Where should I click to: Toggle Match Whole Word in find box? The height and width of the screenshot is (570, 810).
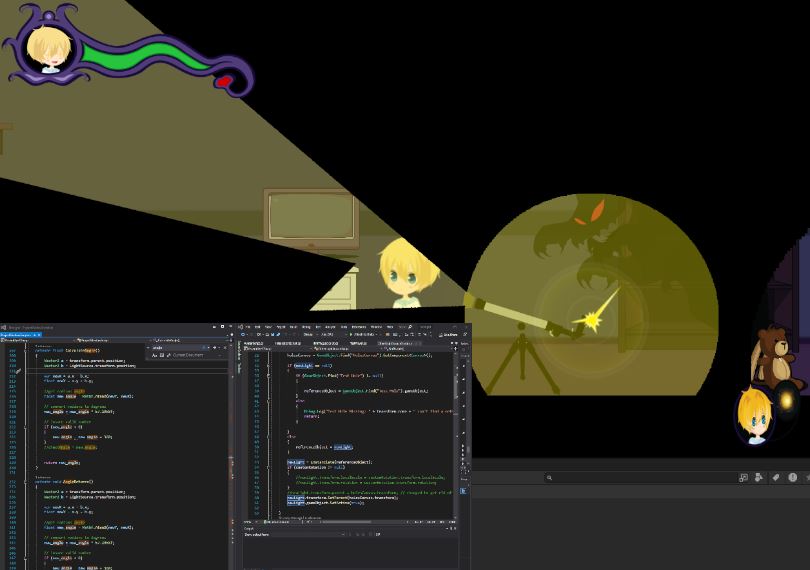(x=162, y=355)
